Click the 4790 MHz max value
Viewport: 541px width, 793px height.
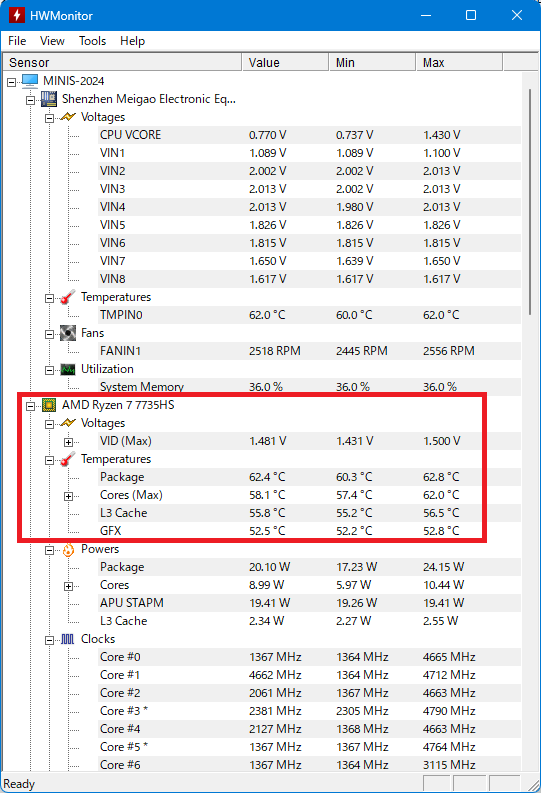(x=449, y=711)
